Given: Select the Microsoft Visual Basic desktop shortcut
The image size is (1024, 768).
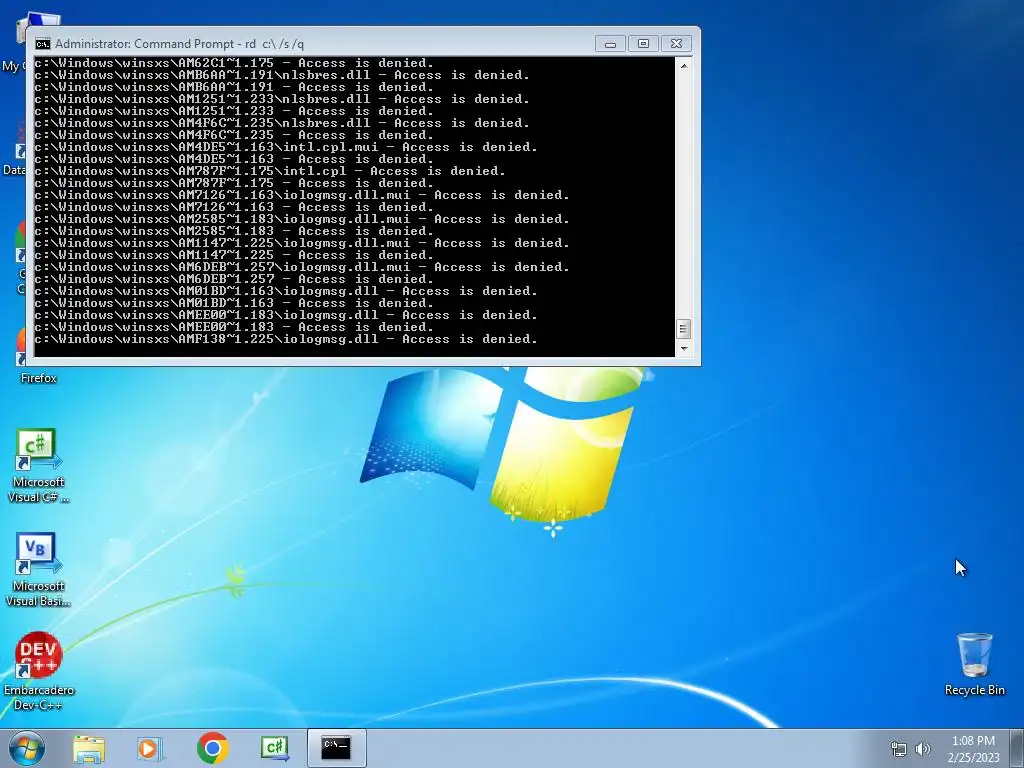Looking at the screenshot, I should [38, 570].
